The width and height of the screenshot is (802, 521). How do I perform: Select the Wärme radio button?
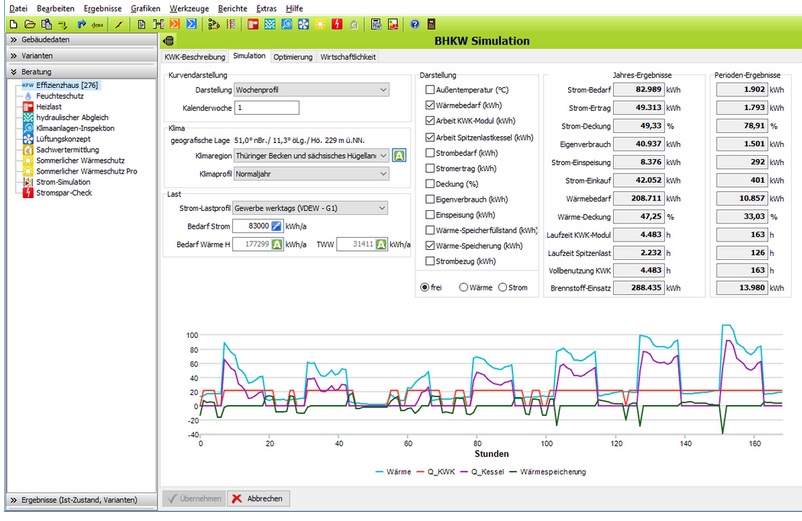tap(464, 288)
